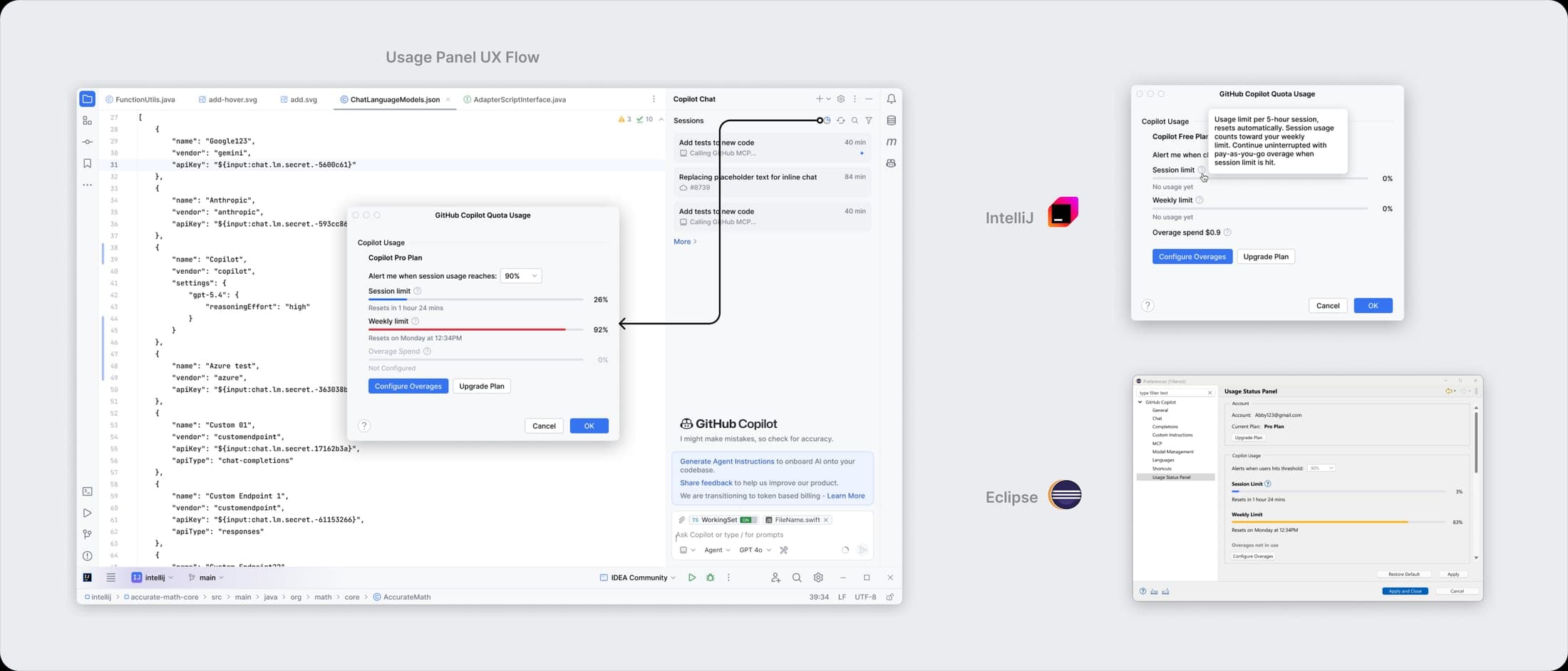The image size is (1568, 671).
Task: Click the Ask Copilot prompt input field
Action: [773, 535]
